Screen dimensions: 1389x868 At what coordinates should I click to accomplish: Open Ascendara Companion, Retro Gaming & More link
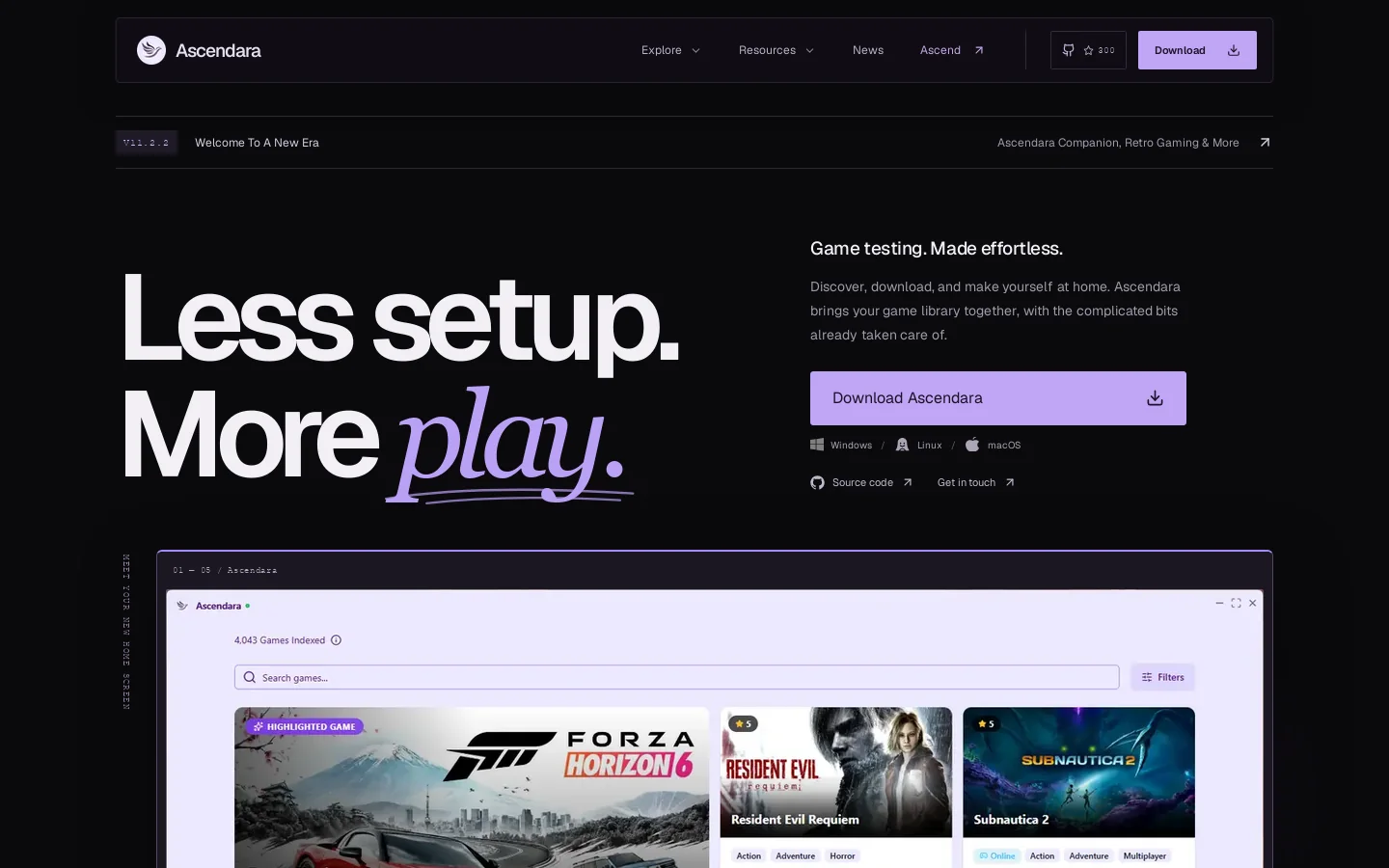(1118, 143)
